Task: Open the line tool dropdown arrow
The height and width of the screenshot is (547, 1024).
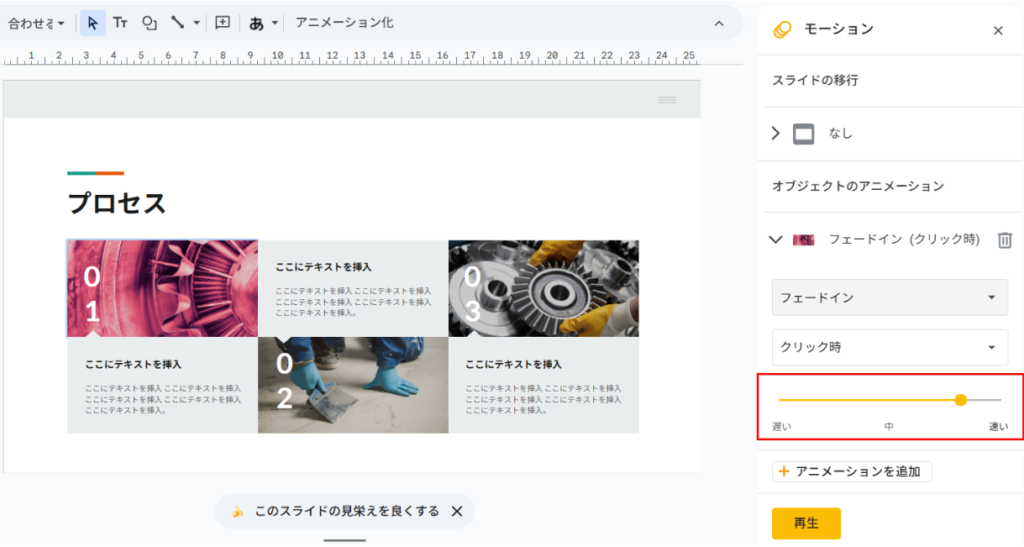Action: (196, 23)
